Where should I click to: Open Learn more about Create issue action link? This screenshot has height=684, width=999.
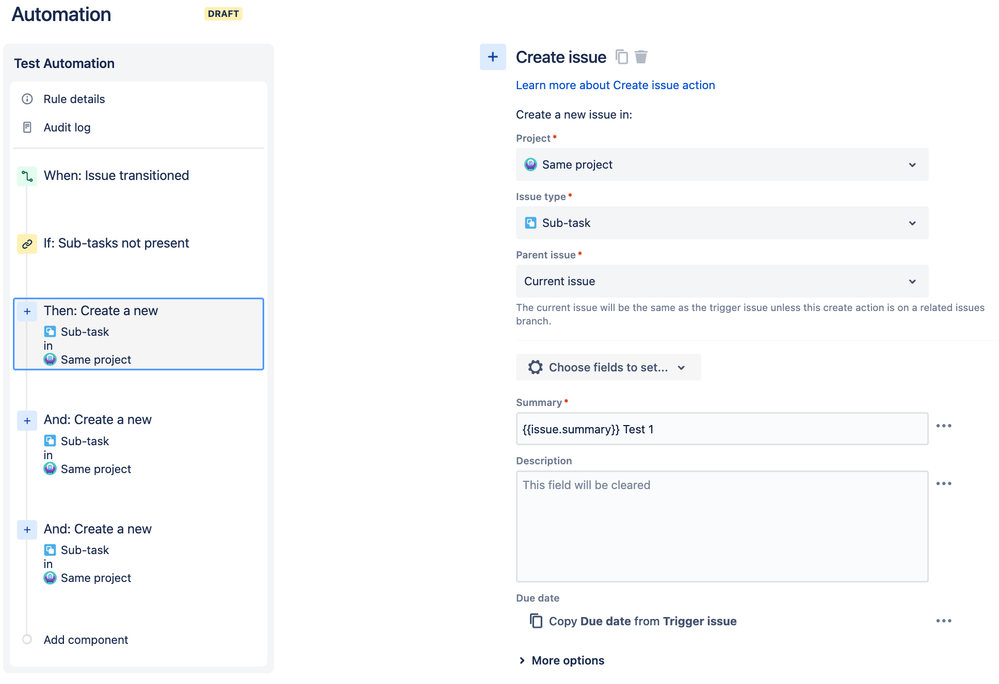tap(615, 85)
